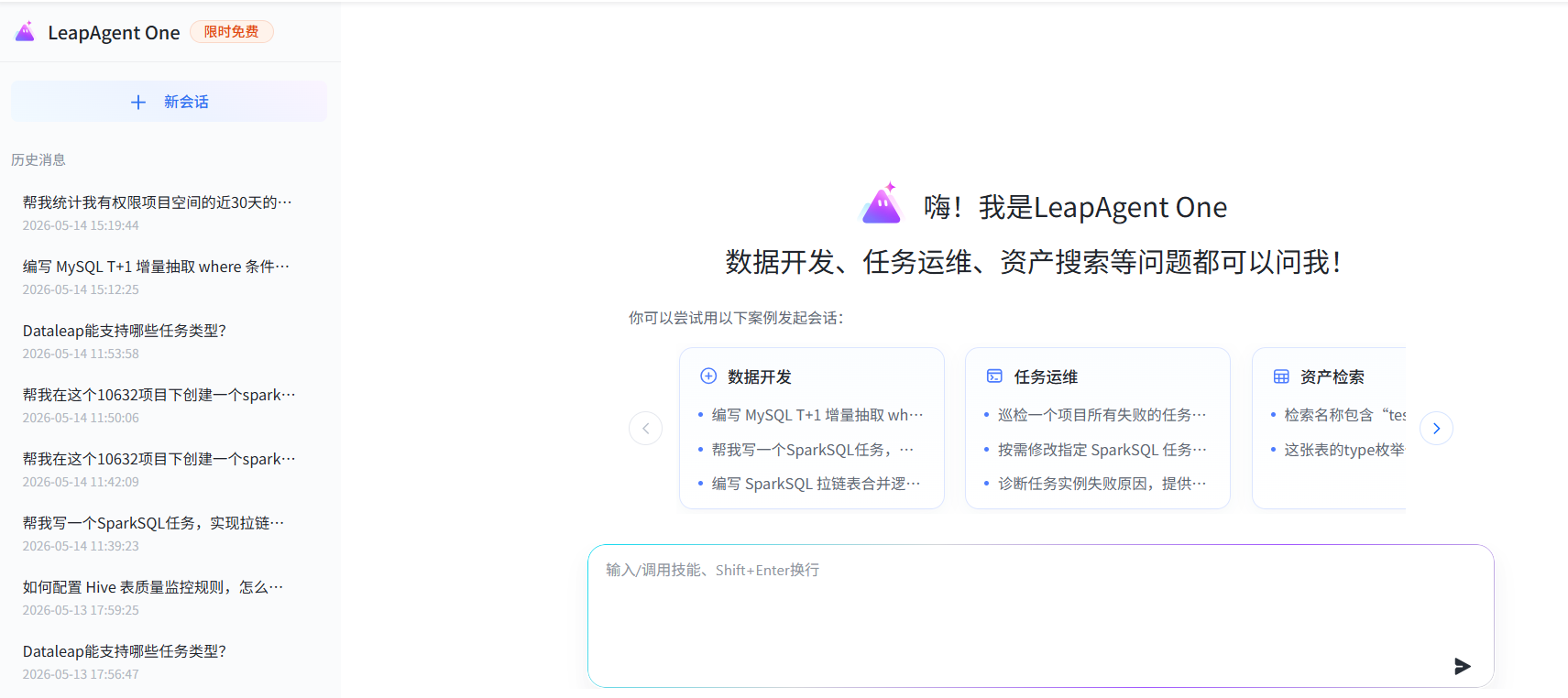Open history chat 编写 MySQL T+1 增量抽取 where 条件…

coord(156,277)
